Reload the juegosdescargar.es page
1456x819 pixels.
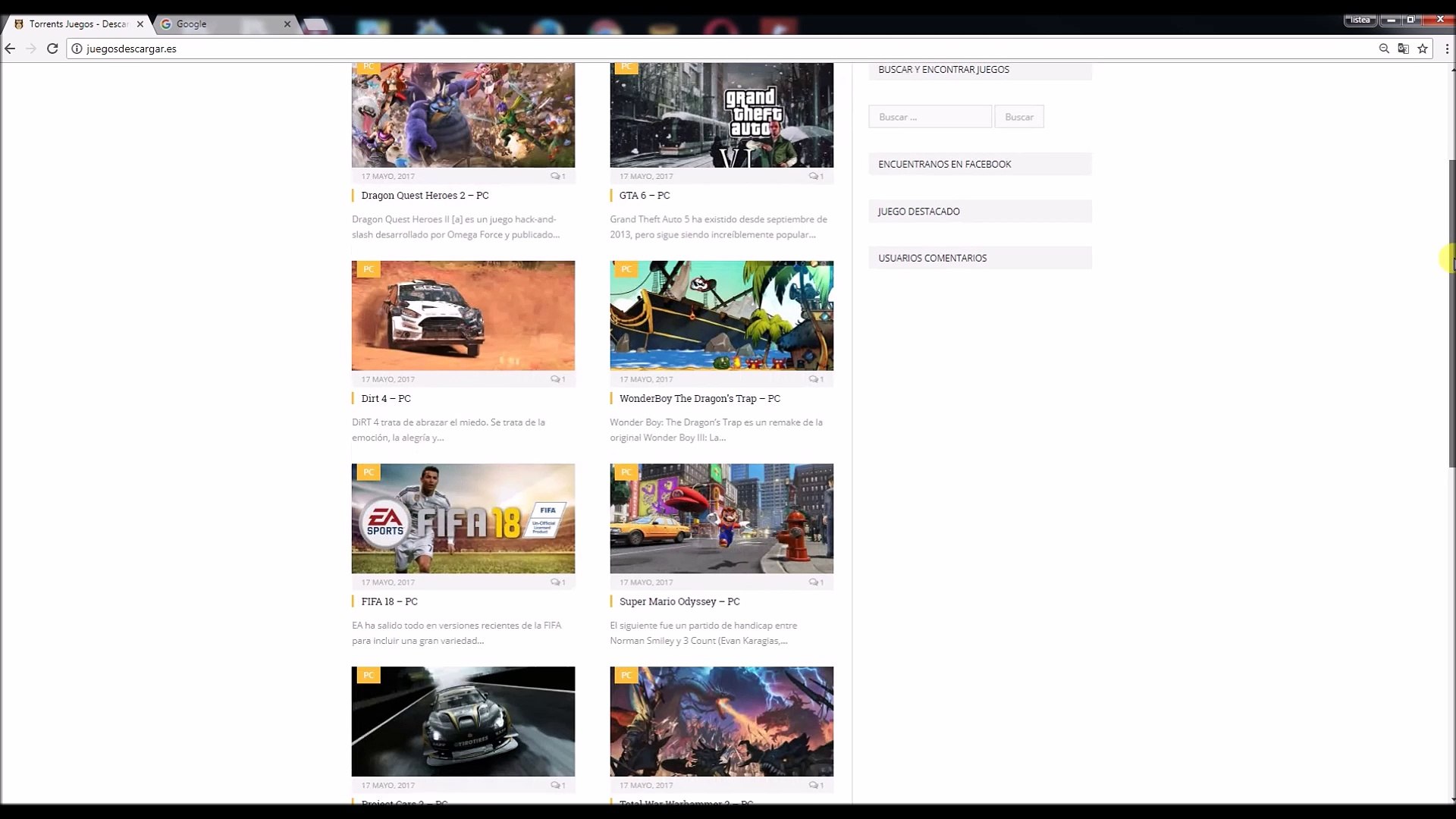52,49
